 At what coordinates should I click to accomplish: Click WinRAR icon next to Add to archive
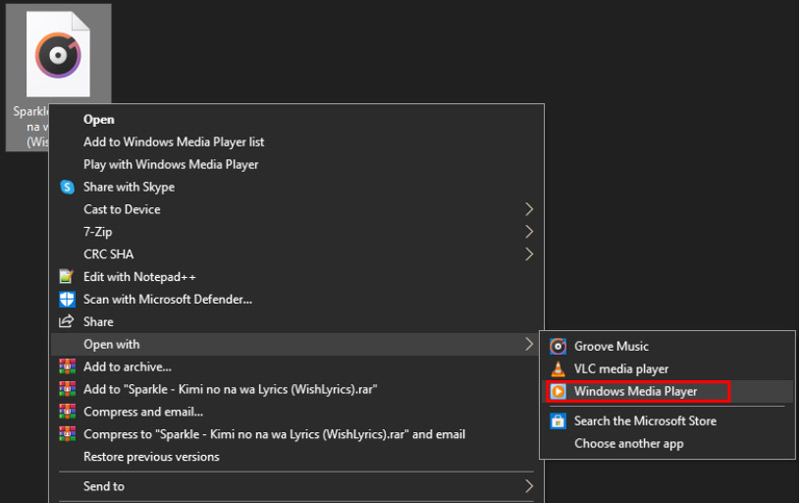(x=67, y=367)
